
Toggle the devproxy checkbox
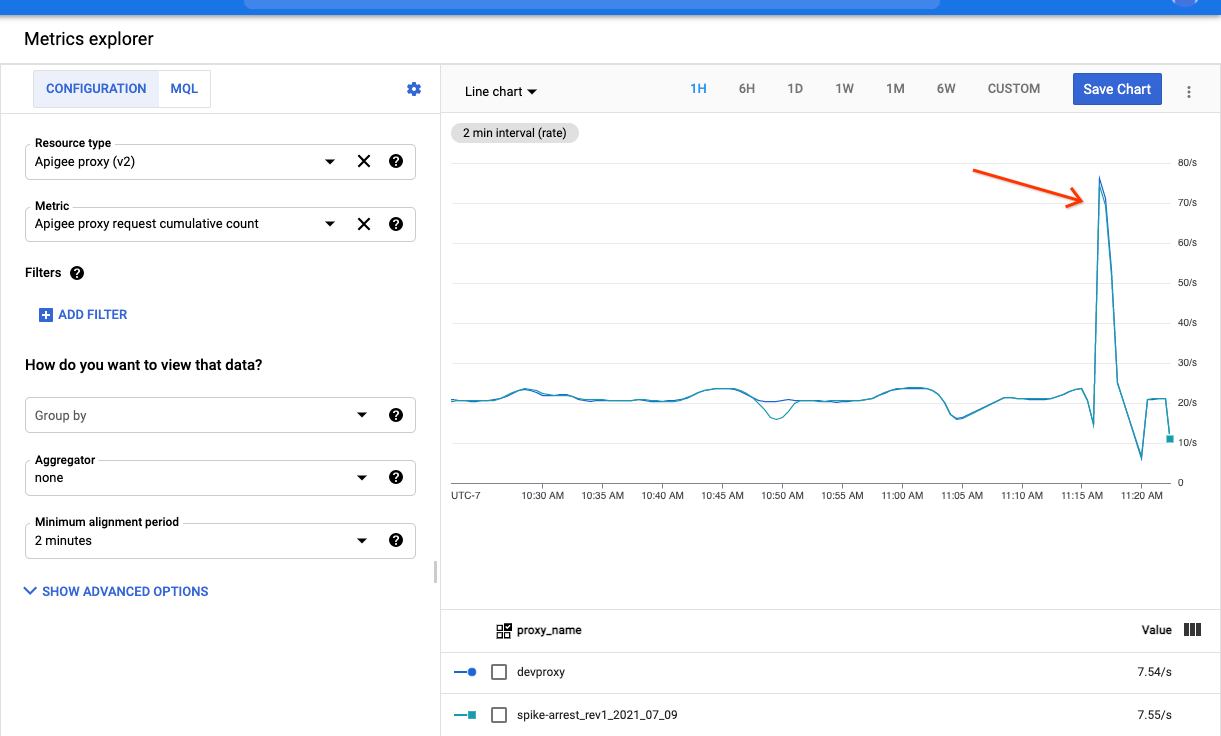499,672
